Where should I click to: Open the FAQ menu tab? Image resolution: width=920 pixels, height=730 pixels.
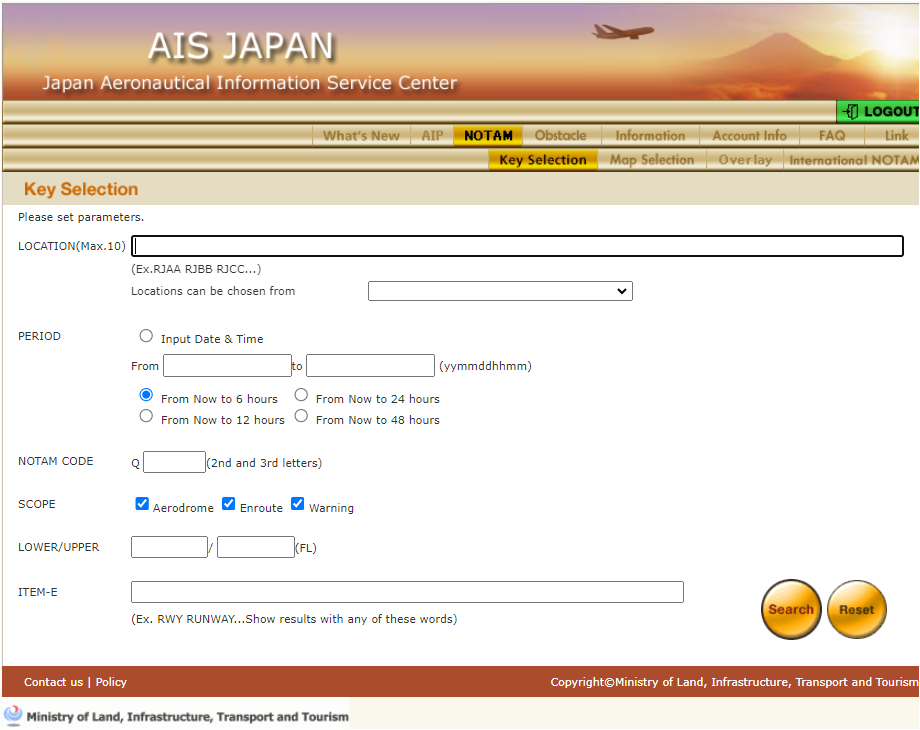[x=832, y=136]
